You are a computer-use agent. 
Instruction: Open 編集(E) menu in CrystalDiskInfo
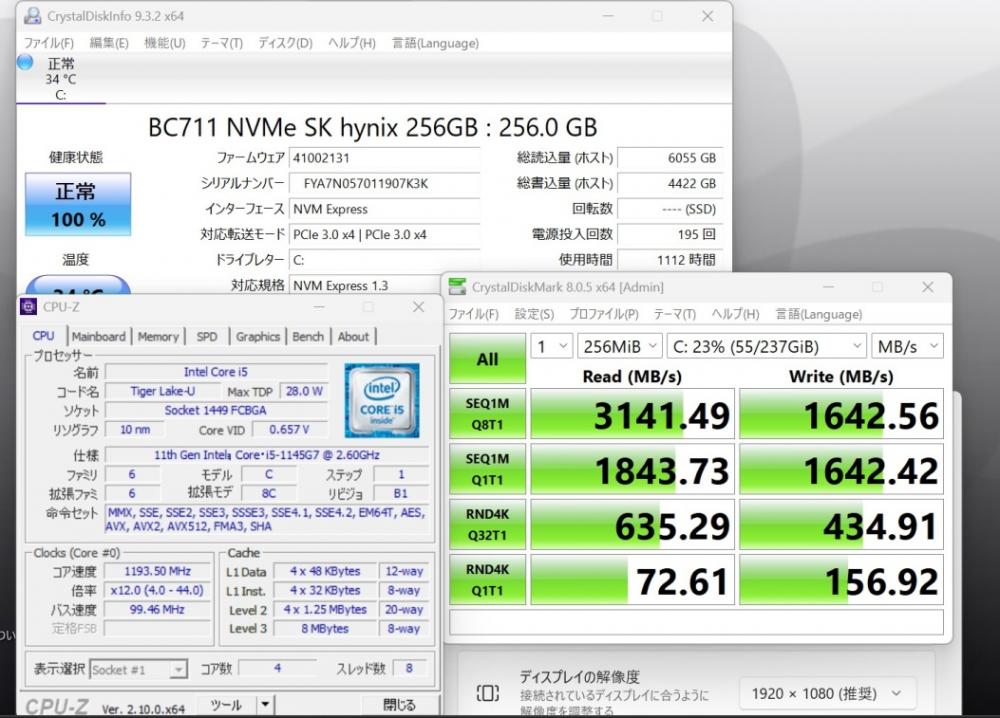pyautogui.click(x=109, y=43)
